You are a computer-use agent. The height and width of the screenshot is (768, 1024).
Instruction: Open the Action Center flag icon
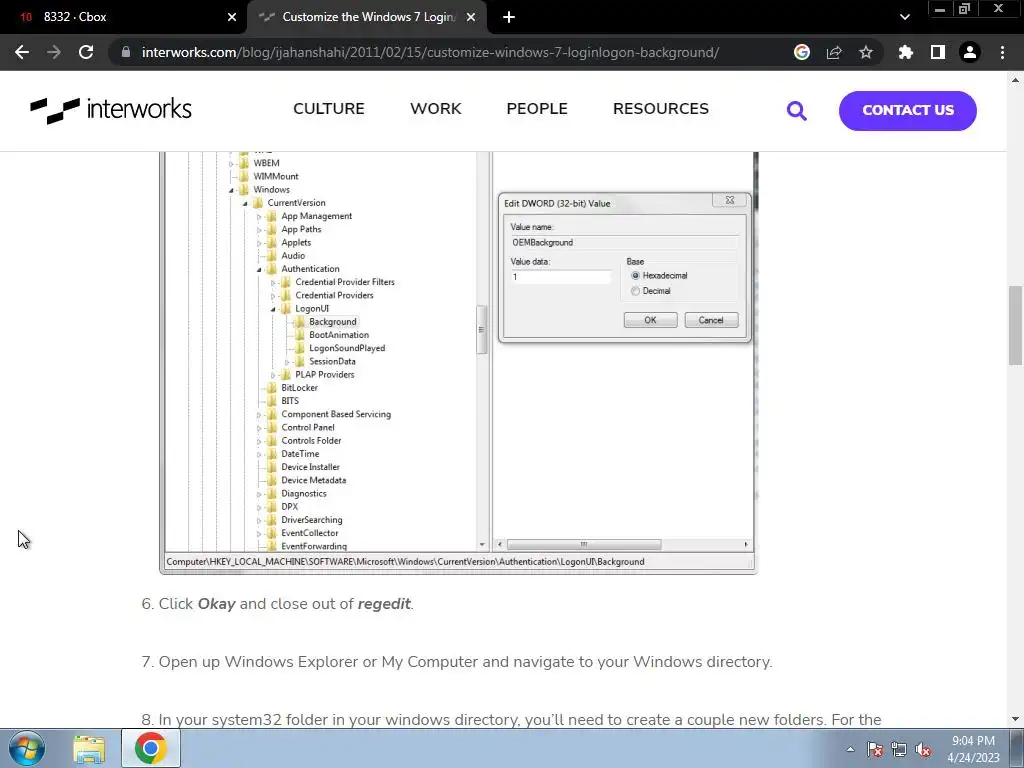tap(875, 749)
